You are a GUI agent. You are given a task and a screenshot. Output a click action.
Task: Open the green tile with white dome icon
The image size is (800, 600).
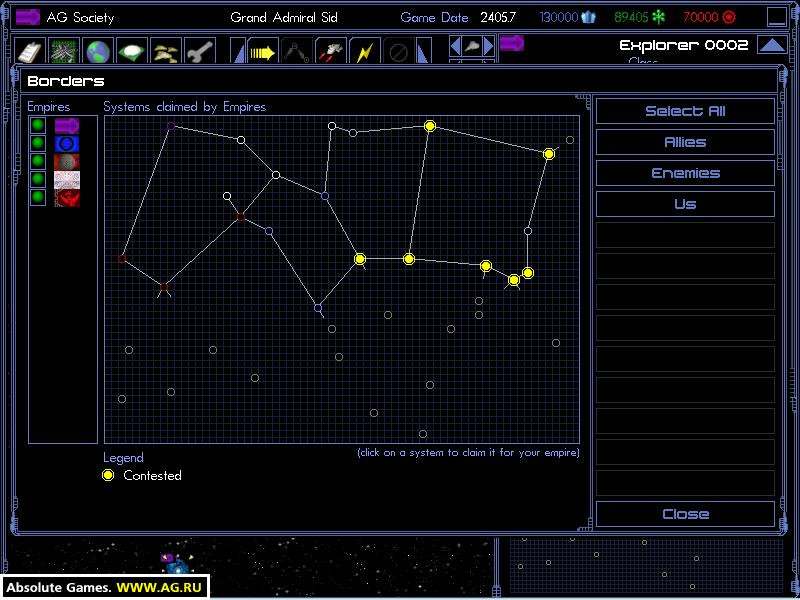tap(132, 51)
